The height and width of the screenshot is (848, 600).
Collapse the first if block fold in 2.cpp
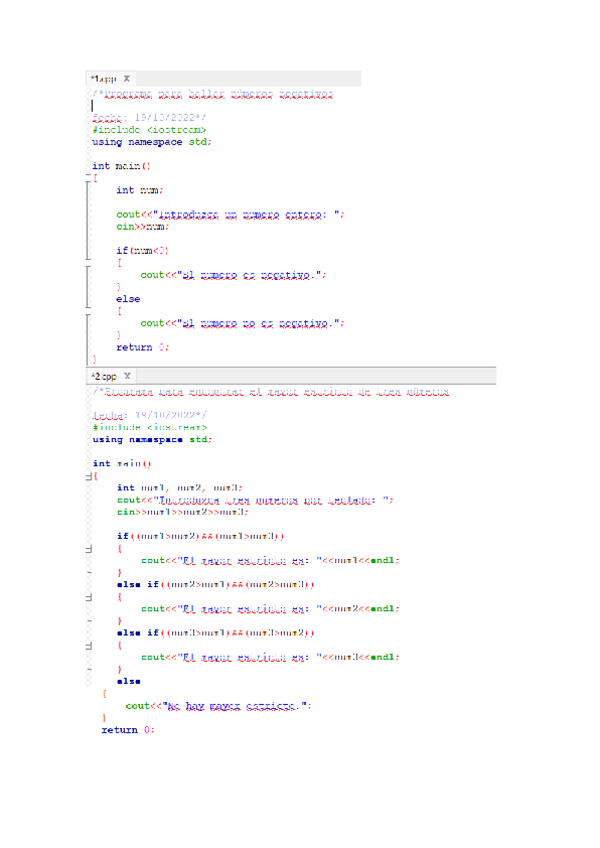[89, 549]
